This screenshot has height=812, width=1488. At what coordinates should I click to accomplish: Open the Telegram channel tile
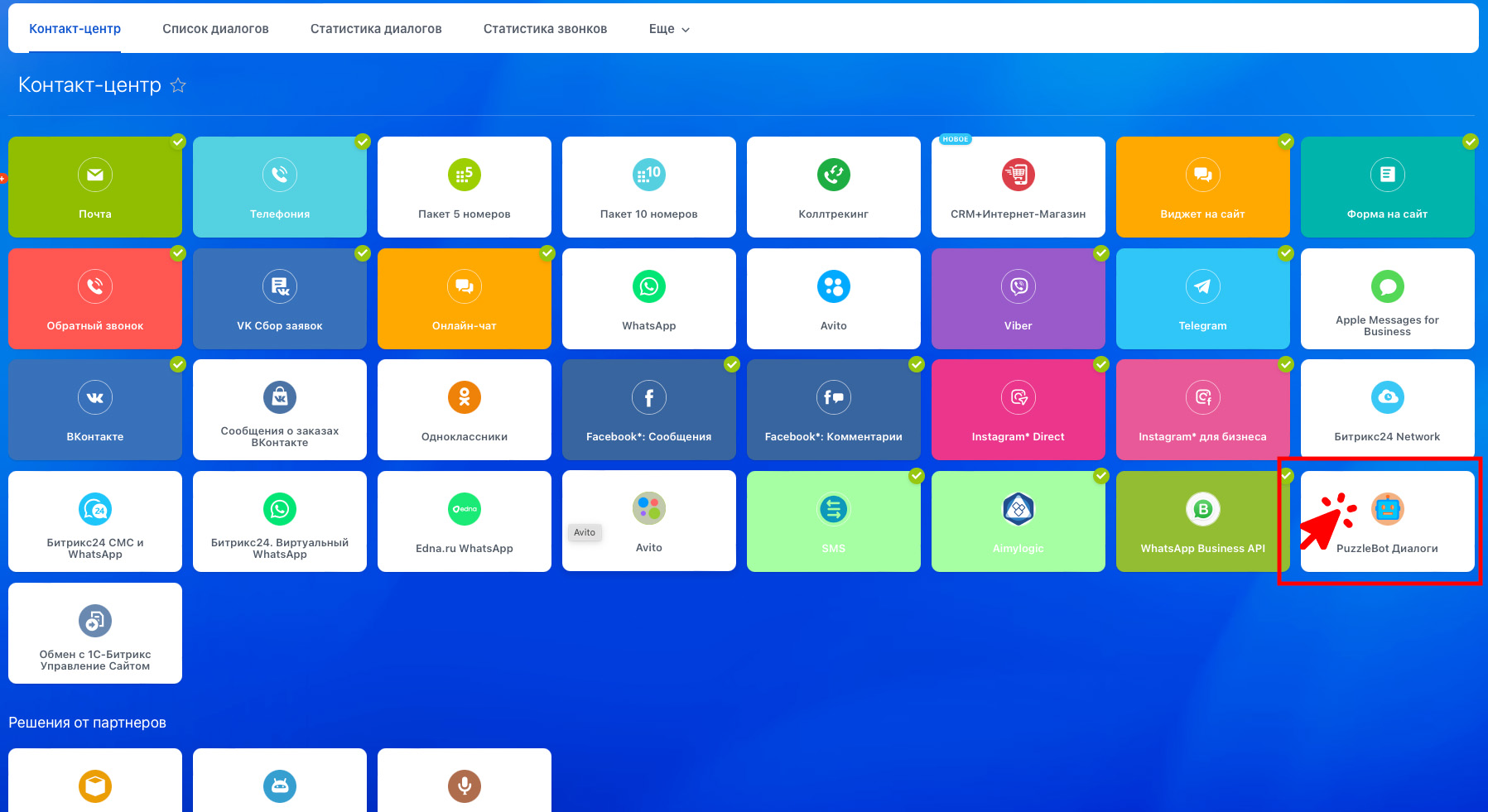1203,299
